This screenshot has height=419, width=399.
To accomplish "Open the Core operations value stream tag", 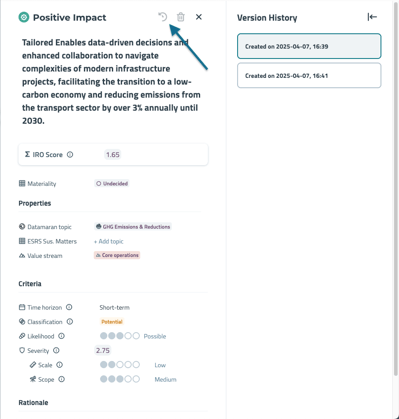I will 117,255.
